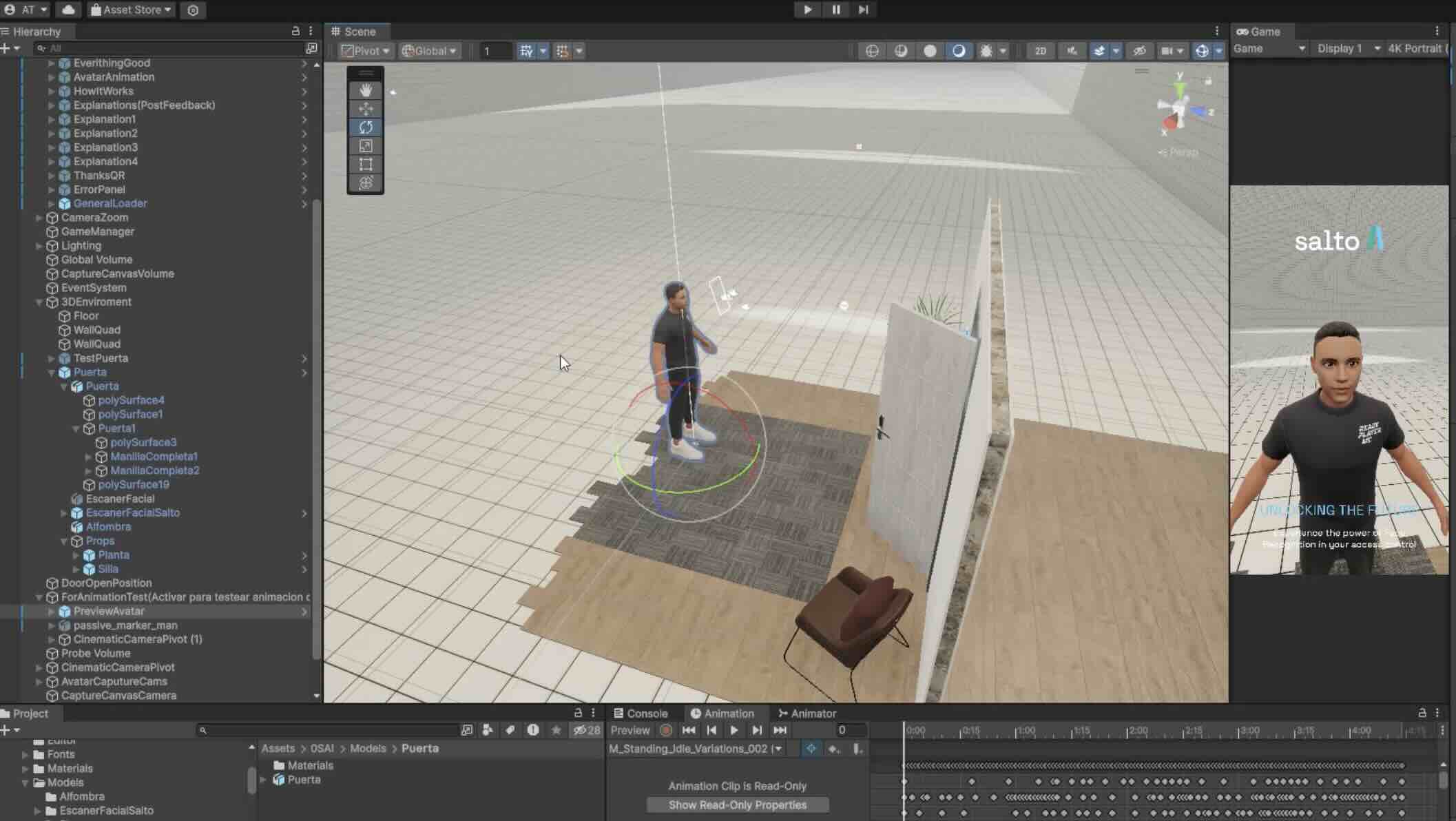Click the Pause button in top toolbar
Image resolution: width=1456 pixels, height=821 pixels.
point(835,10)
